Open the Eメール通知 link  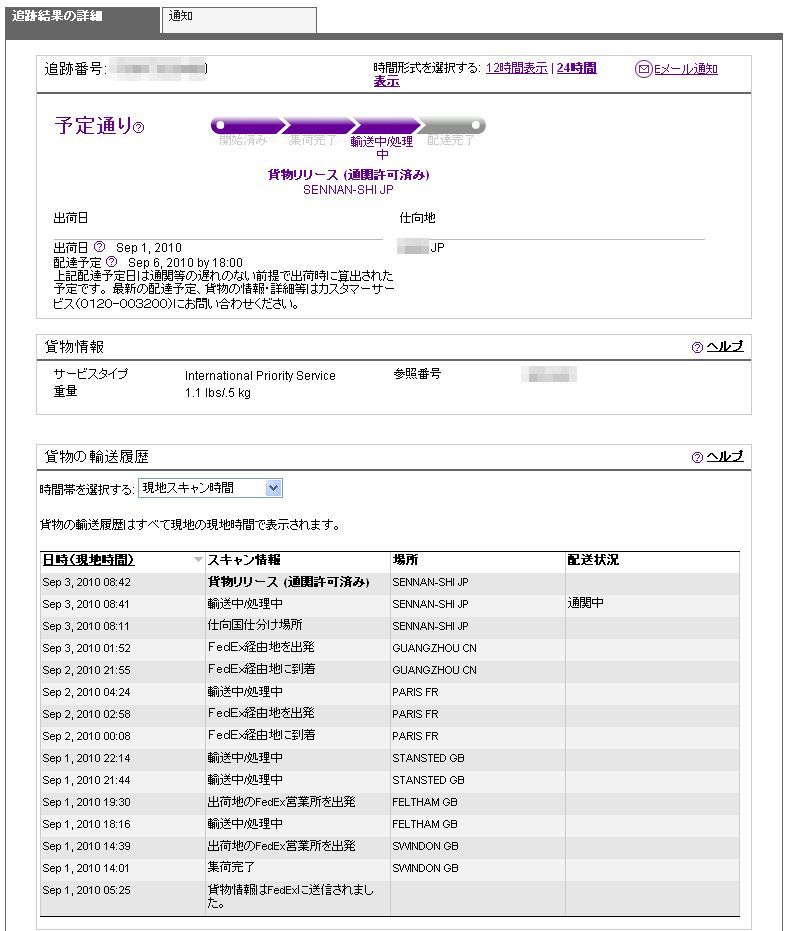[686, 69]
